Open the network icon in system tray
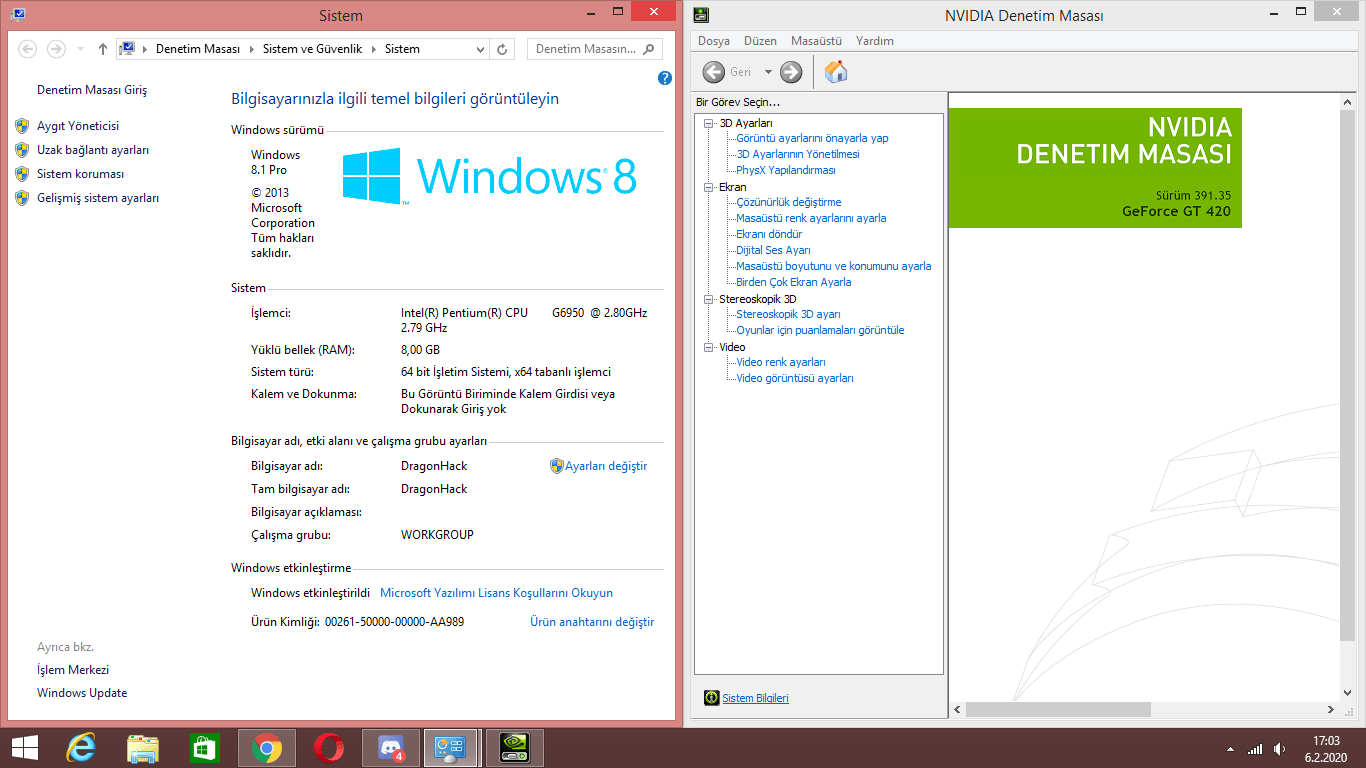 point(1255,749)
